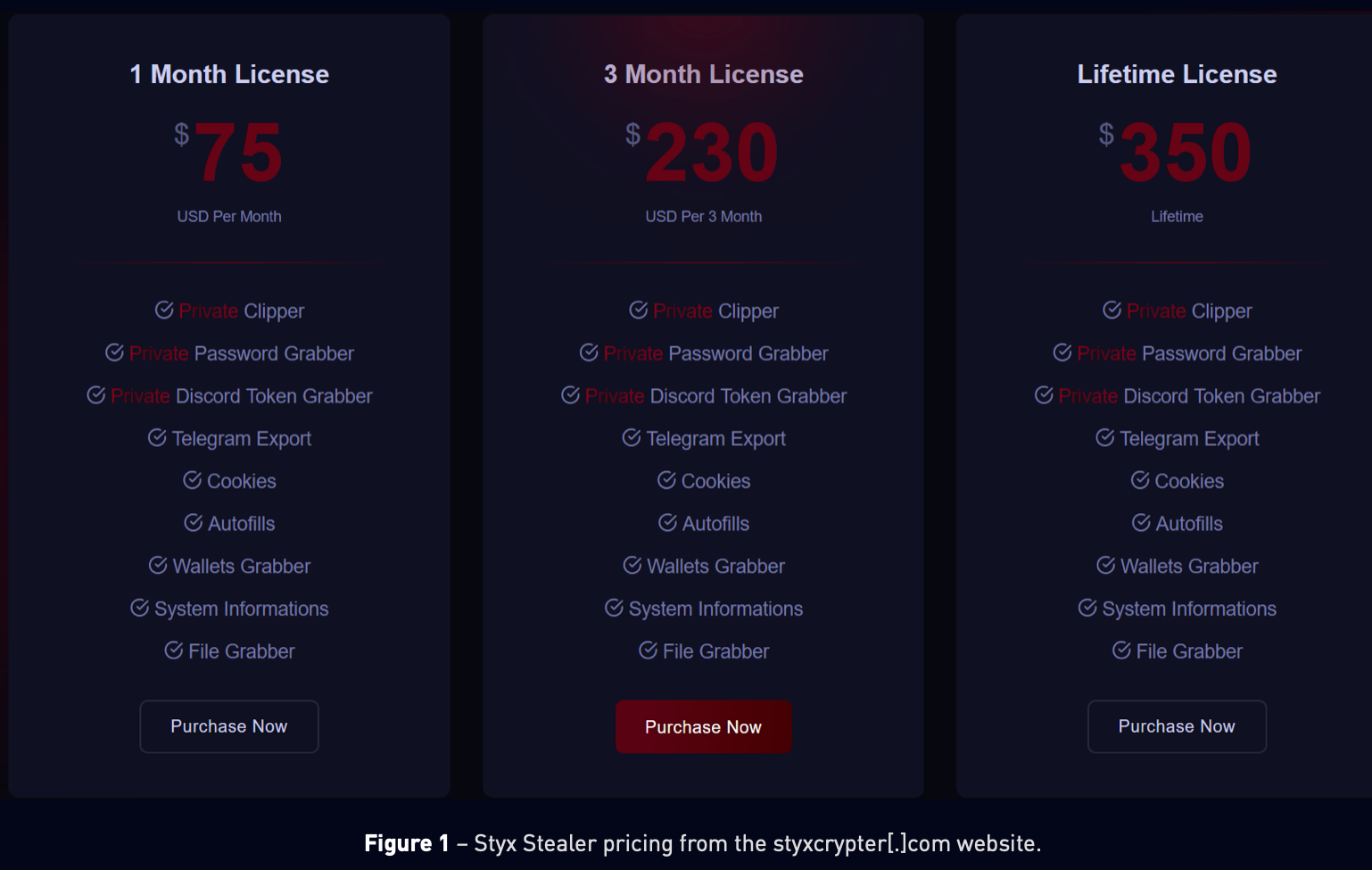Viewport: 1372px width, 870px height.
Task: Click check icon beside Private Clipper, 1 Month plan
Action: [164, 310]
